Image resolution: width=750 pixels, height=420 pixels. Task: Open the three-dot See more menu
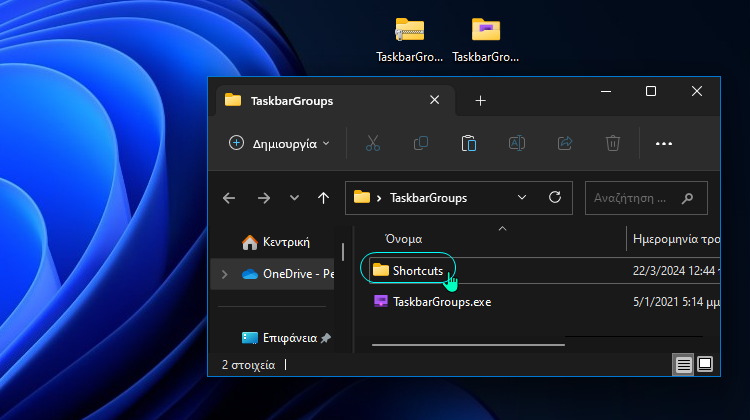pyautogui.click(x=664, y=144)
